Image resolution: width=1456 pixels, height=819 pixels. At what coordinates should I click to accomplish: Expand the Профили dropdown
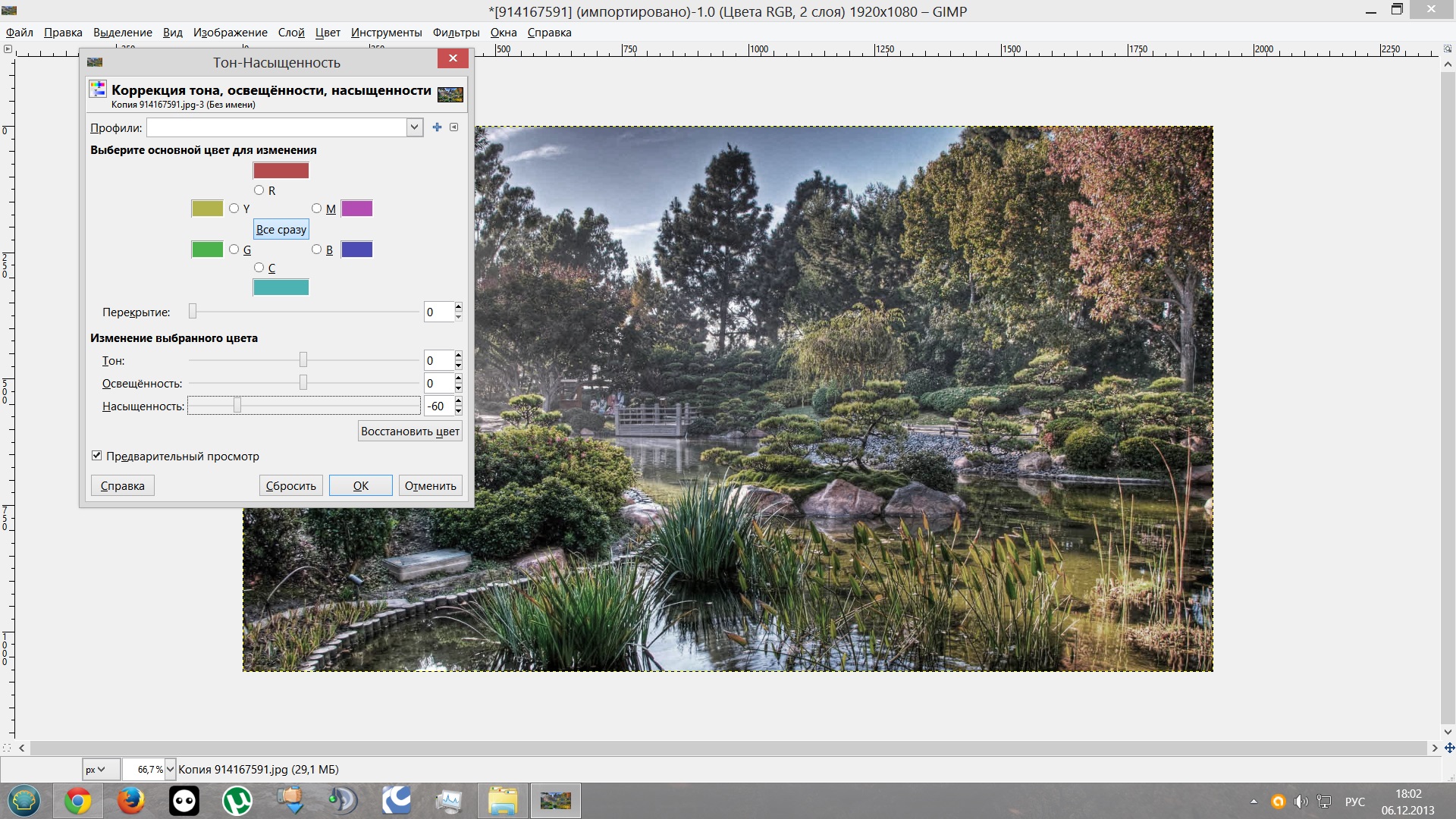pos(414,127)
